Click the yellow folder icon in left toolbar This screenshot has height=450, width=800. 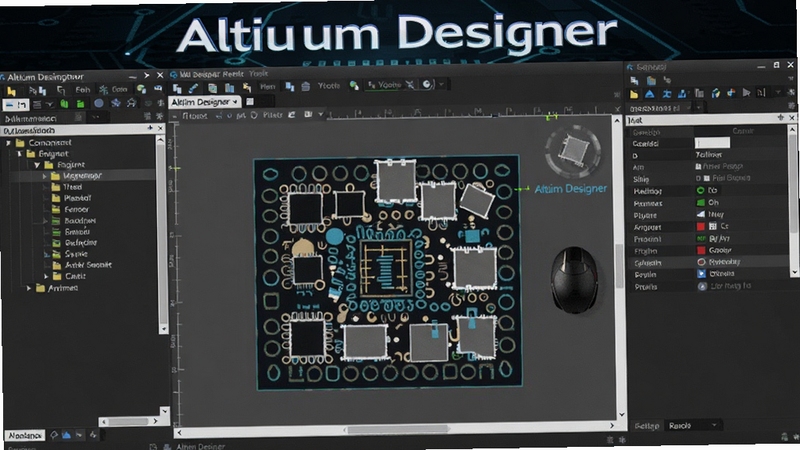[x=11, y=91]
